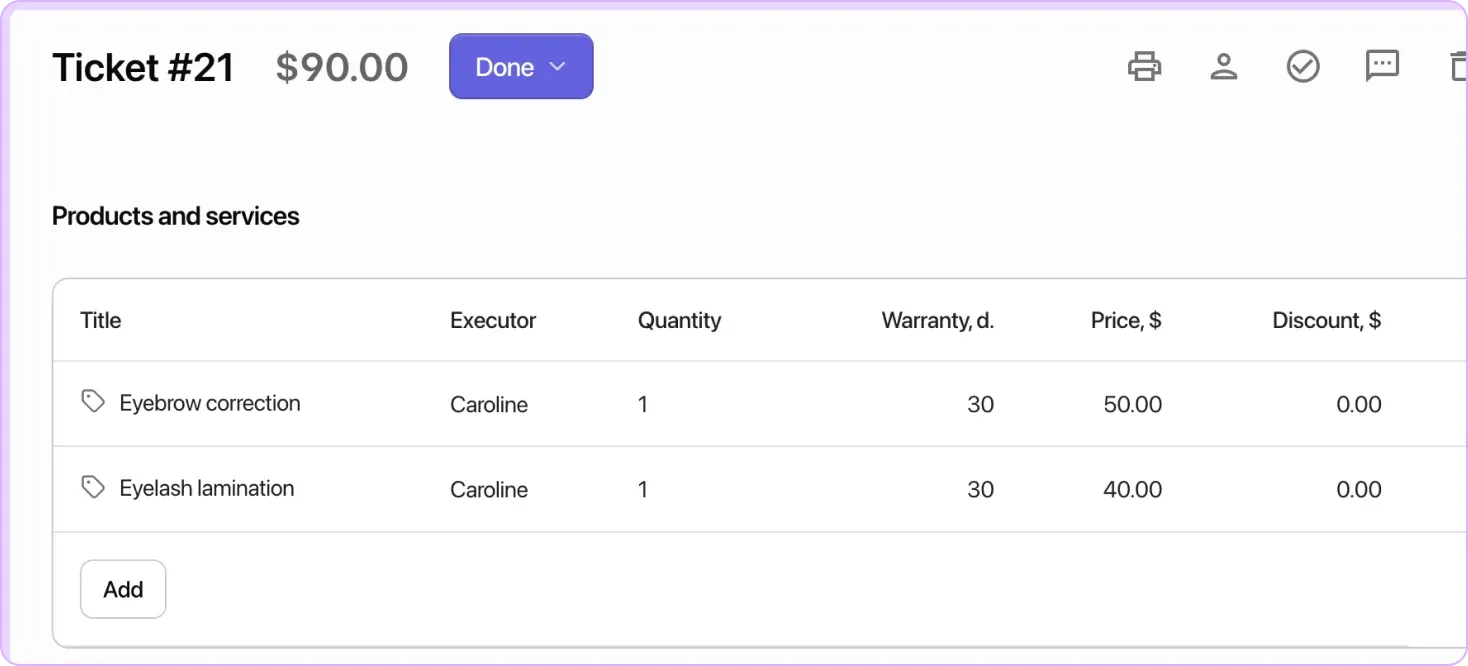The height and width of the screenshot is (666, 1468).
Task: Expand the Done status dropdown
Action: point(559,66)
